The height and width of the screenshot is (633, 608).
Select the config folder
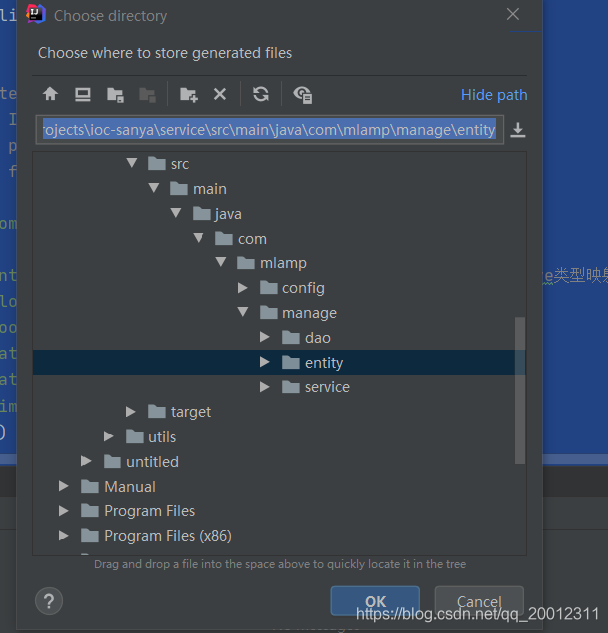tap(292, 288)
